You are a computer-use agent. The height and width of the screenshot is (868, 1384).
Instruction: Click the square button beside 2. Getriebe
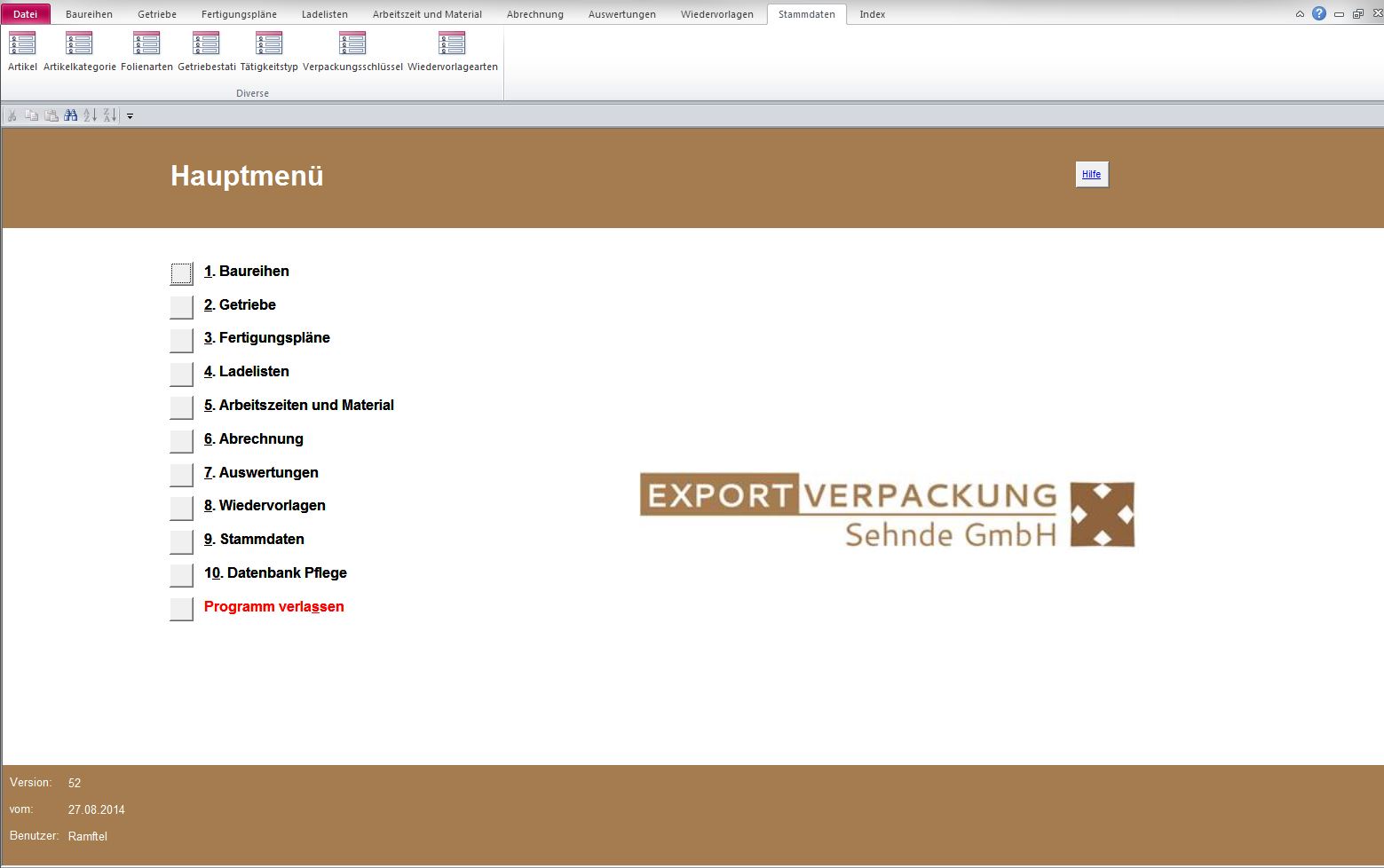tap(181, 307)
